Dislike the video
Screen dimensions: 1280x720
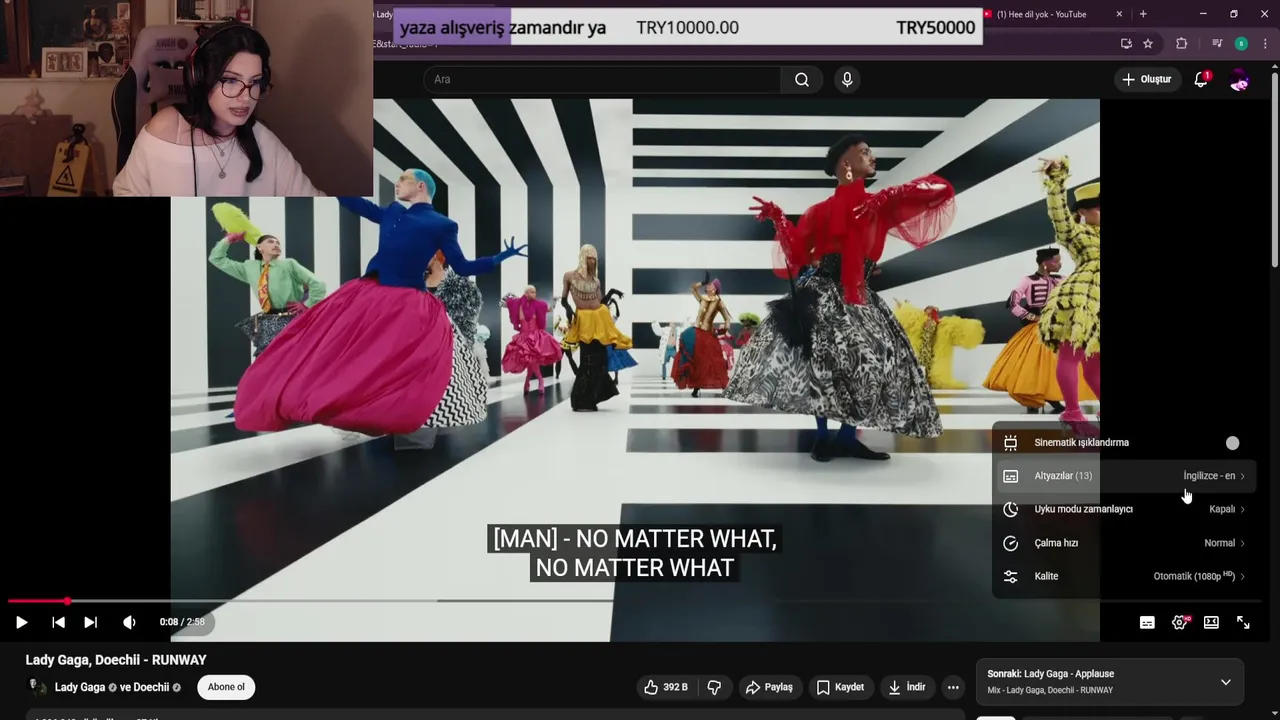click(x=714, y=687)
